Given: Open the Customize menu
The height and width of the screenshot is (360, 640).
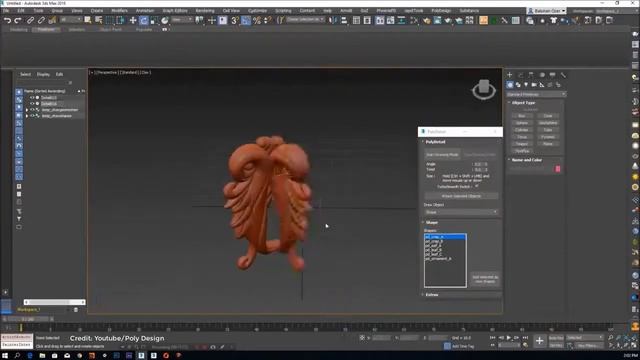Looking at the screenshot, I should (257, 11).
